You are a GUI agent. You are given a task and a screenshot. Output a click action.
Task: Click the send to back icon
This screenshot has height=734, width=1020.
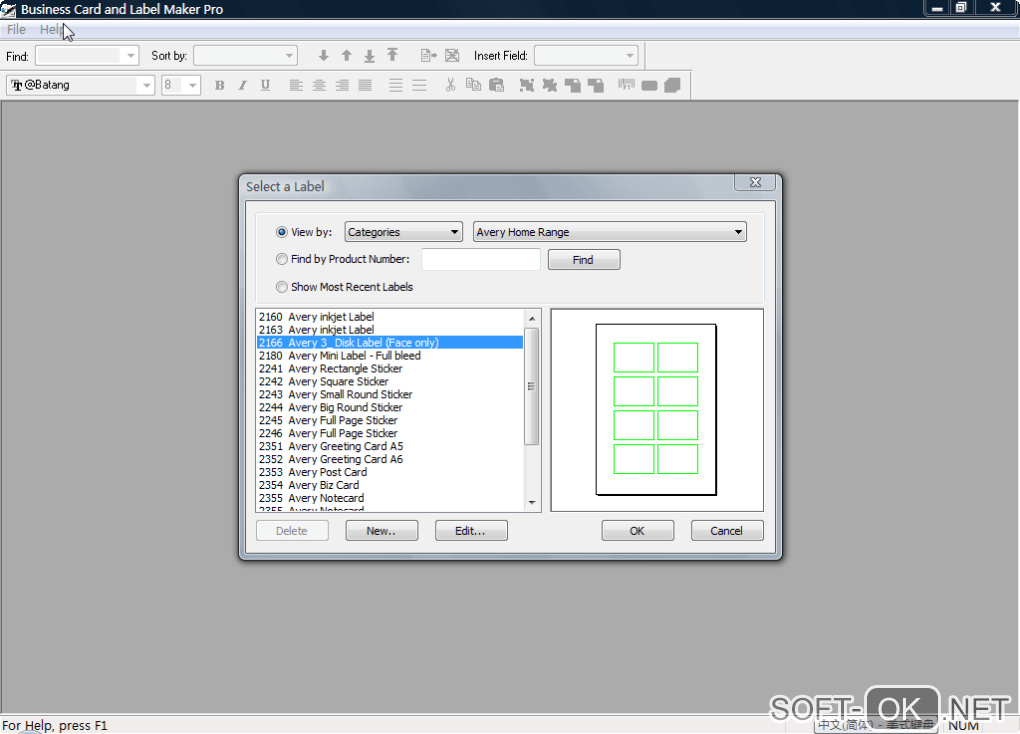596,85
